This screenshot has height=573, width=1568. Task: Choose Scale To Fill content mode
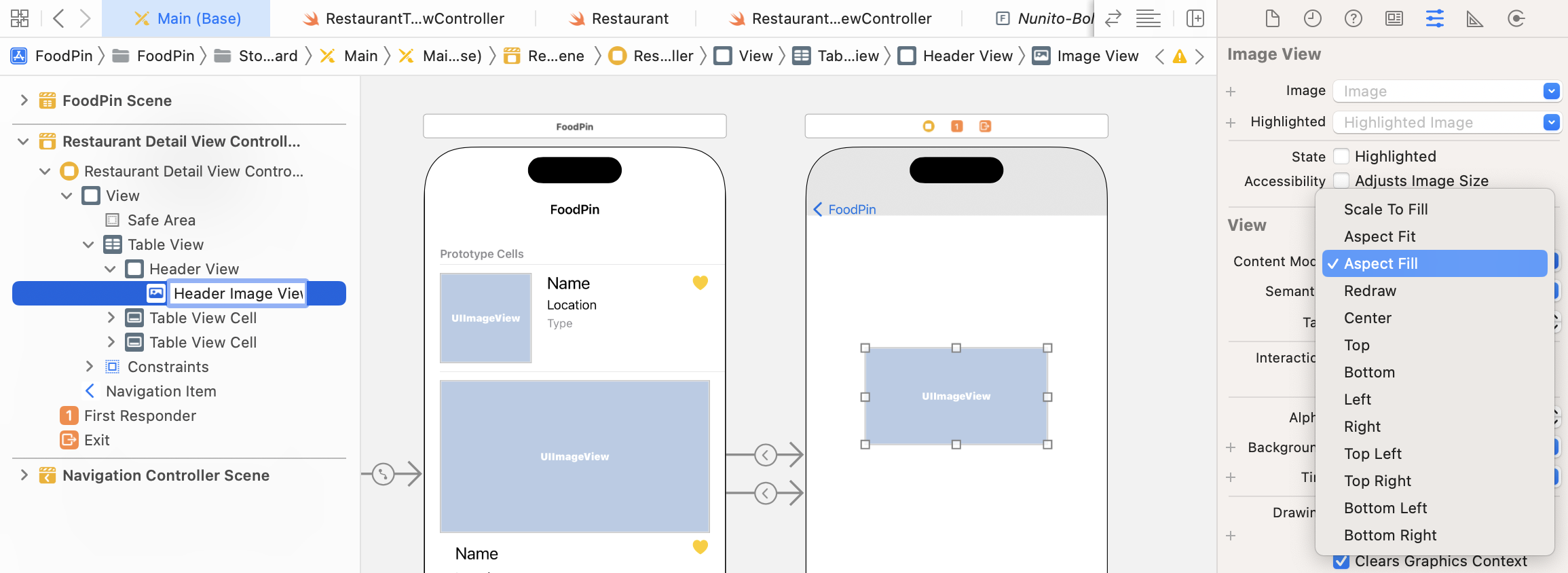point(1435,209)
